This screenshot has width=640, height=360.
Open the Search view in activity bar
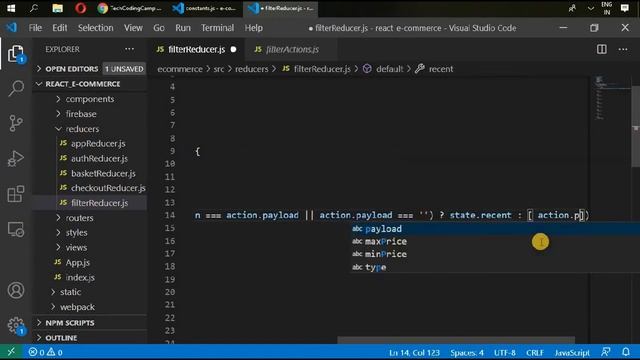tap(16, 88)
